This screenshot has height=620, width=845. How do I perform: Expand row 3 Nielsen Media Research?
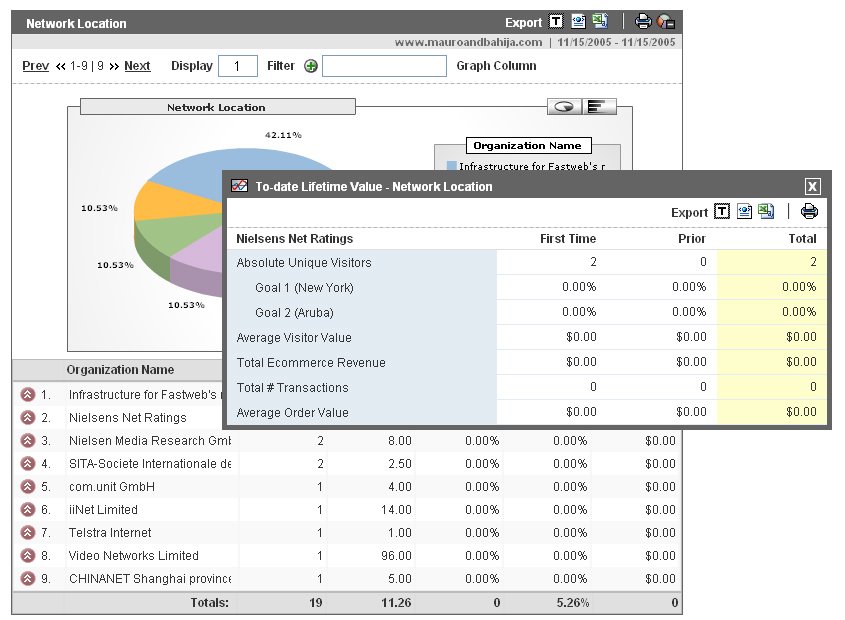(x=27, y=440)
